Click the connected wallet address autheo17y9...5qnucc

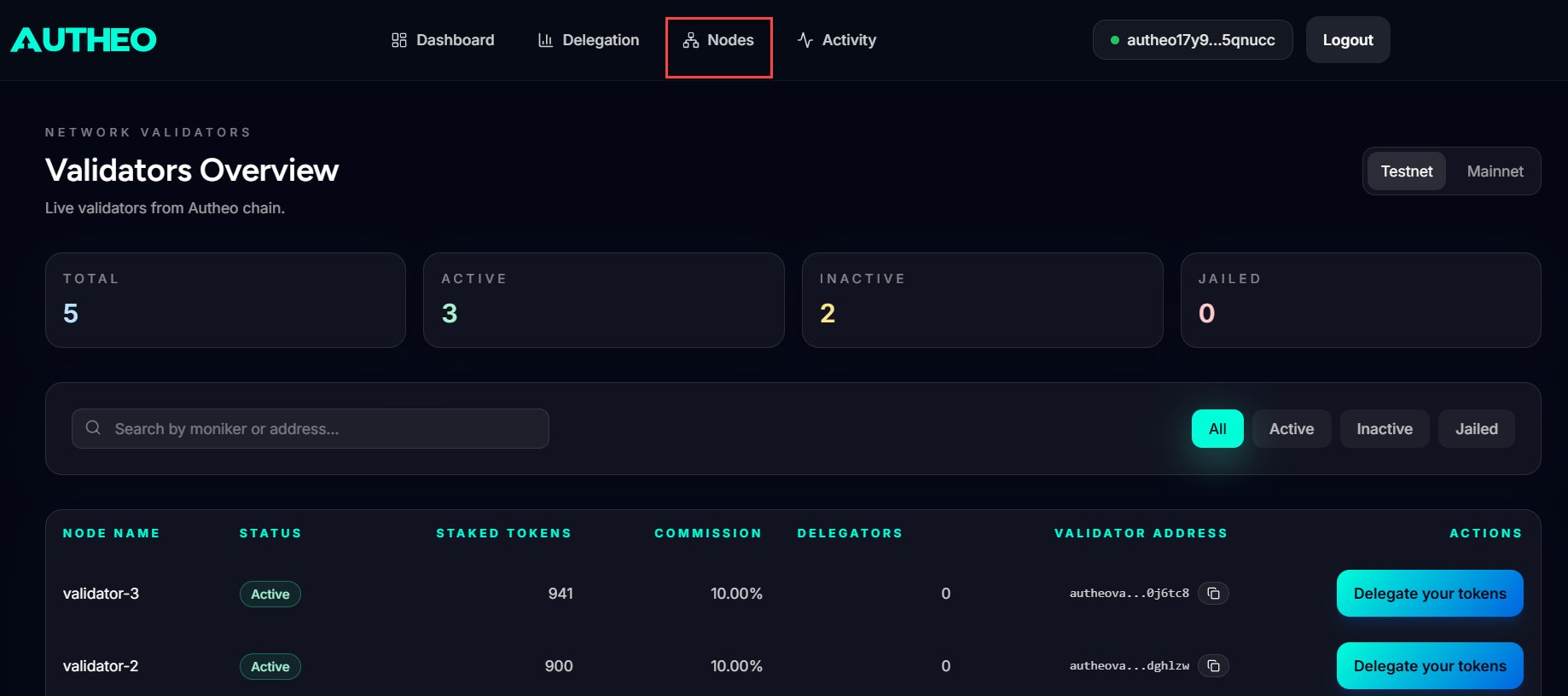(1193, 40)
